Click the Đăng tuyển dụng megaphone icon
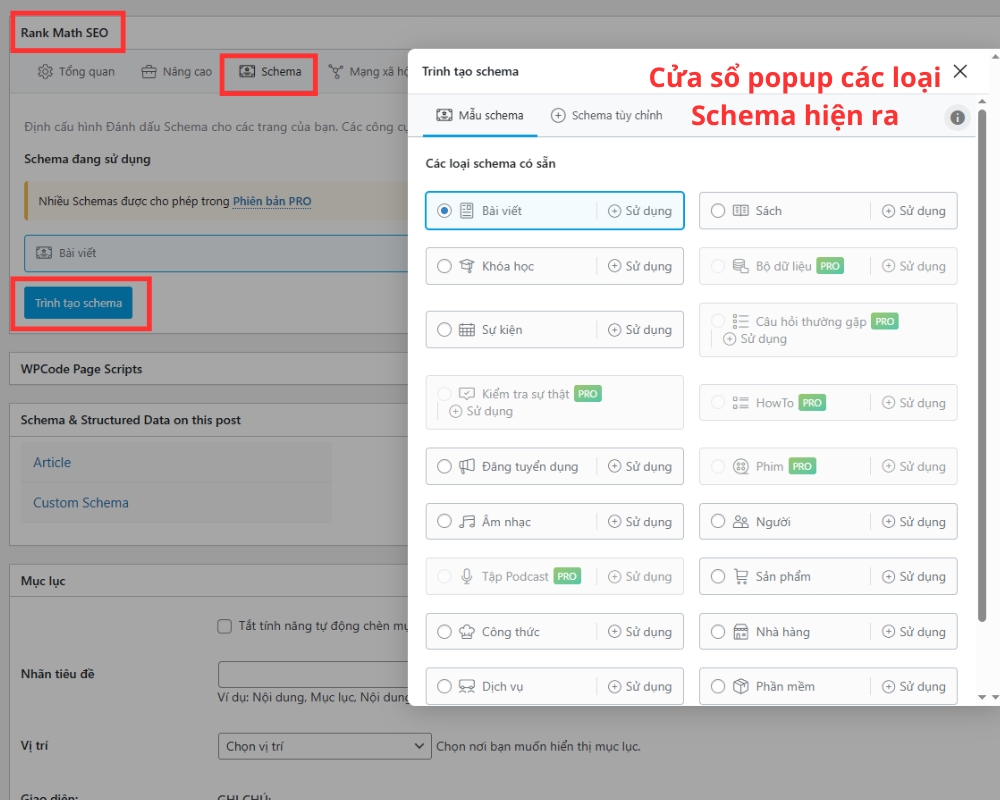Viewport: 1000px width, 800px height. pyautogui.click(x=467, y=466)
